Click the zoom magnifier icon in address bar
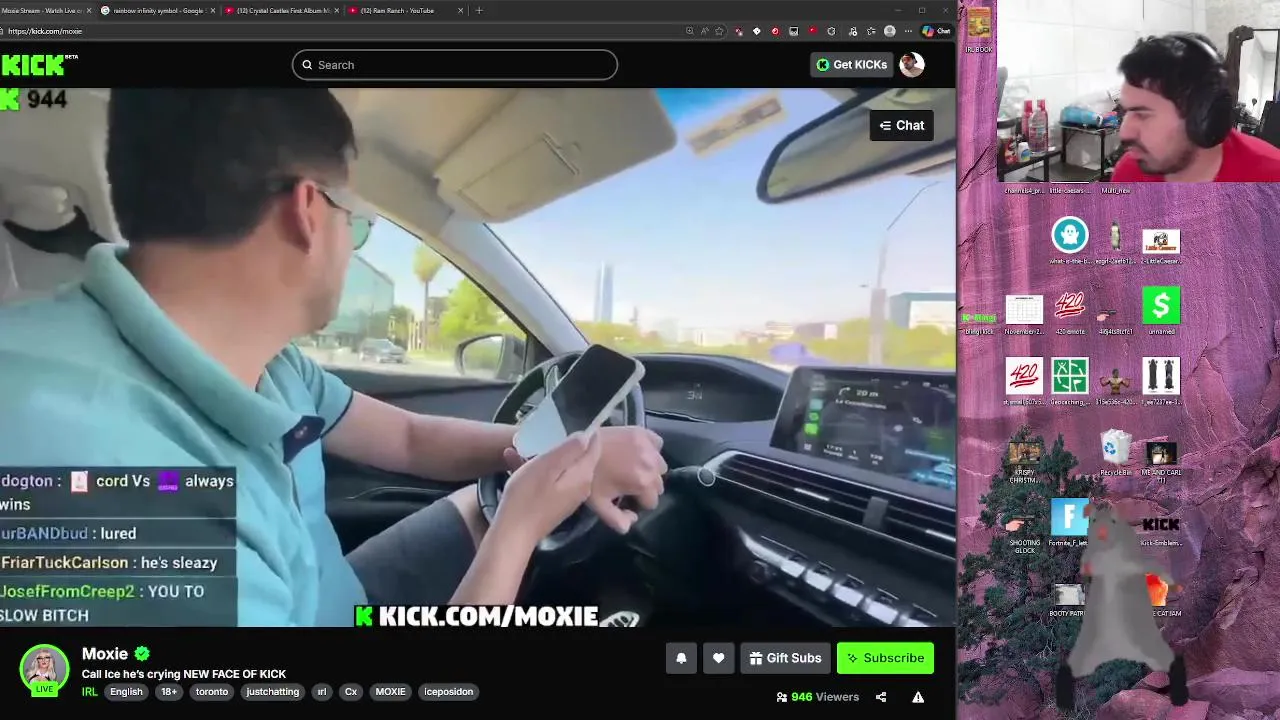This screenshot has width=1280, height=720. [x=689, y=31]
